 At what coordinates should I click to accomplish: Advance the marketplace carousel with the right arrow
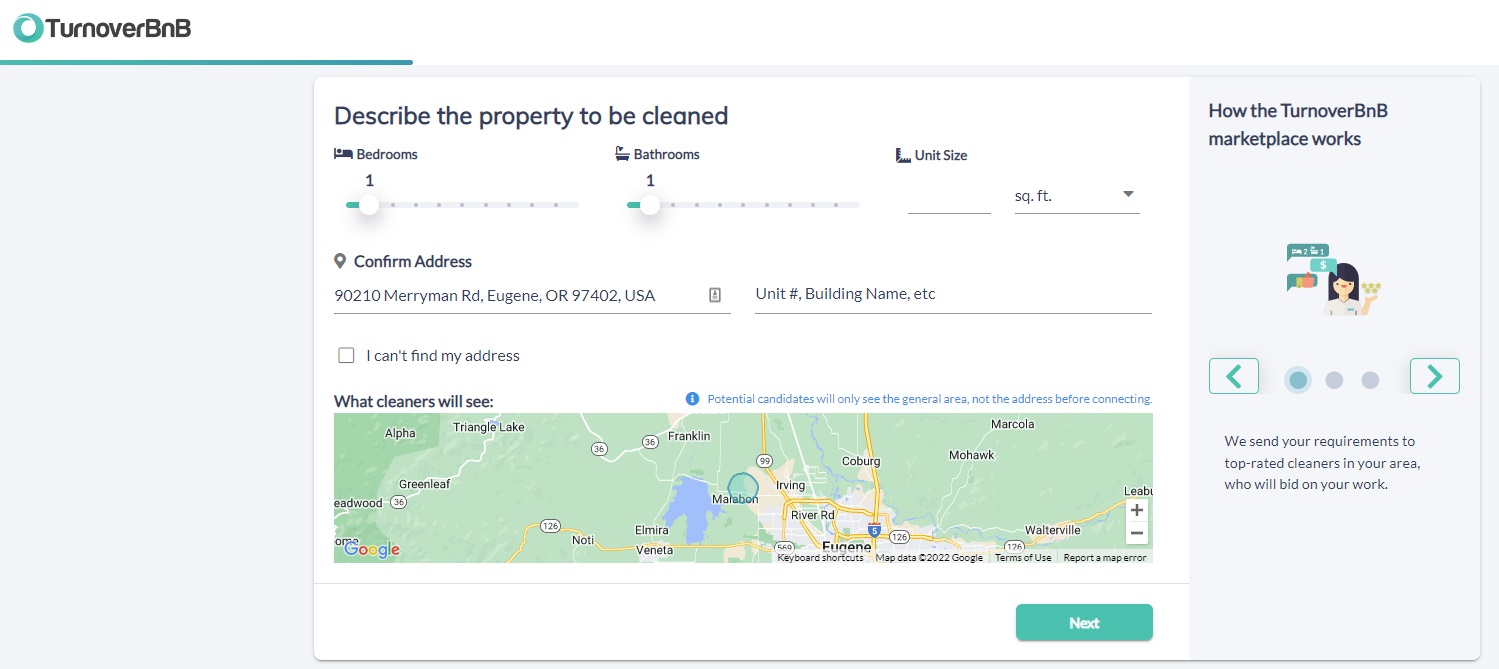tap(1435, 376)
